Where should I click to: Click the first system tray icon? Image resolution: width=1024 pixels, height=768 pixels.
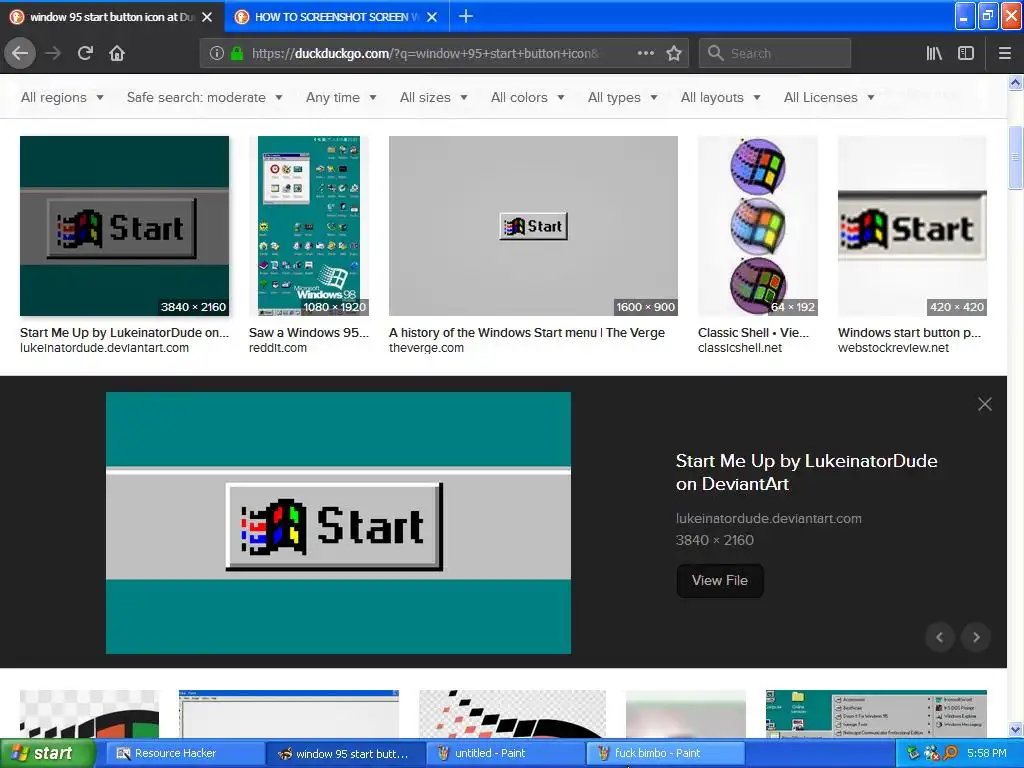point(913,753)
